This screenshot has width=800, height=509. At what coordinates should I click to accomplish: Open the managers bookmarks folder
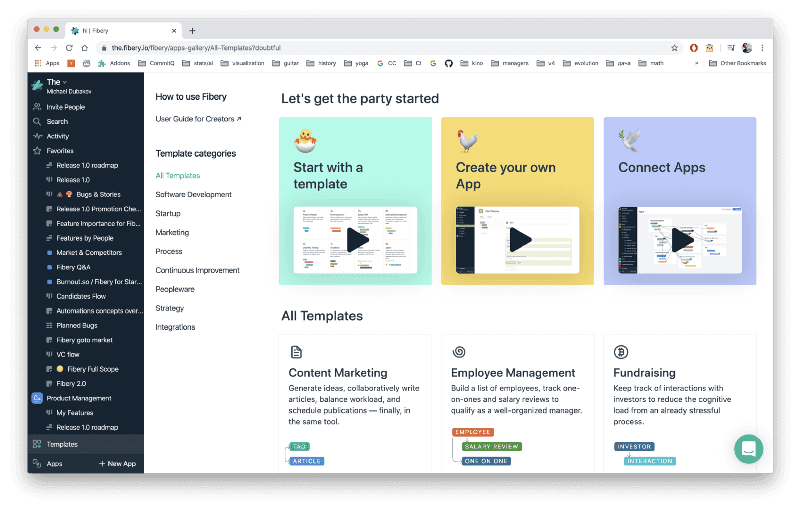pos(510,63)
